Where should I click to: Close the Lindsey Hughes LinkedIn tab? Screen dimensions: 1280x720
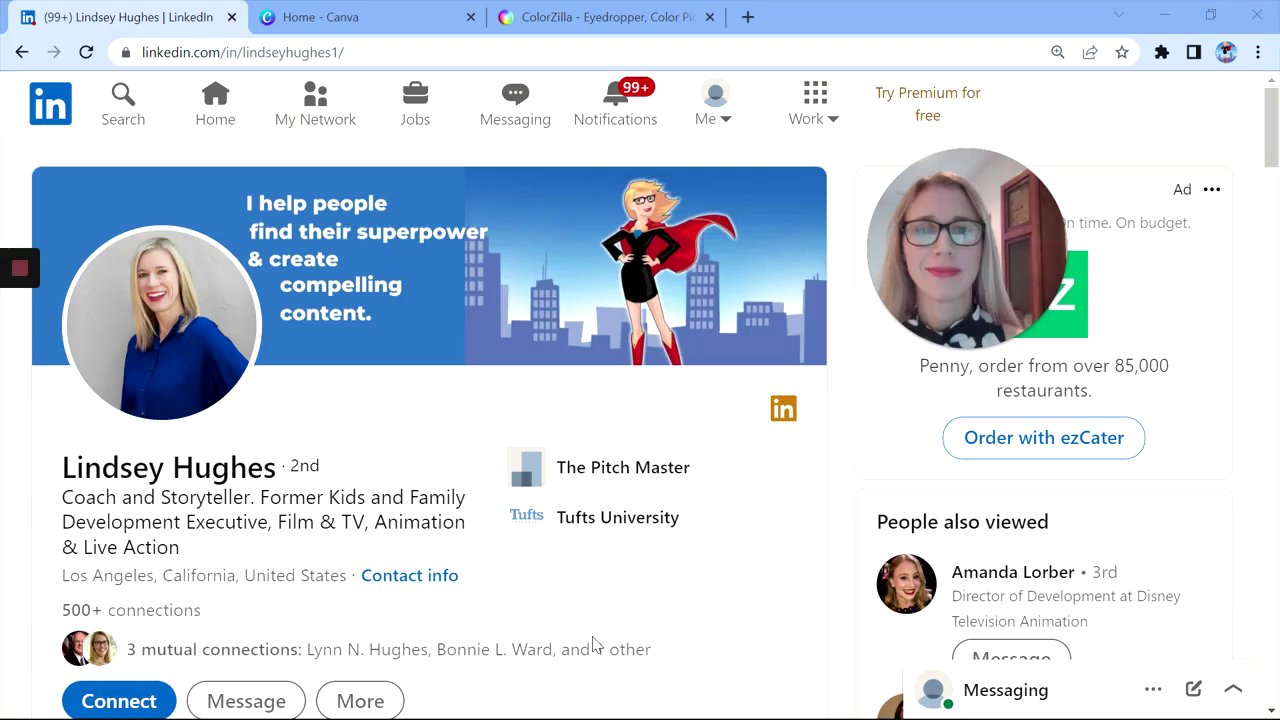tap(232, 17)
